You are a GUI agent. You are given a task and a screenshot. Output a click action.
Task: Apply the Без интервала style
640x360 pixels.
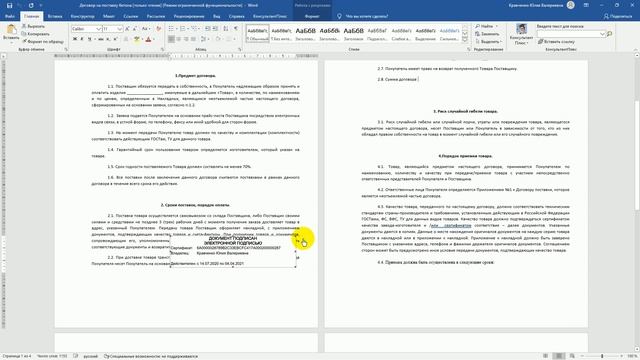[282, 33]
